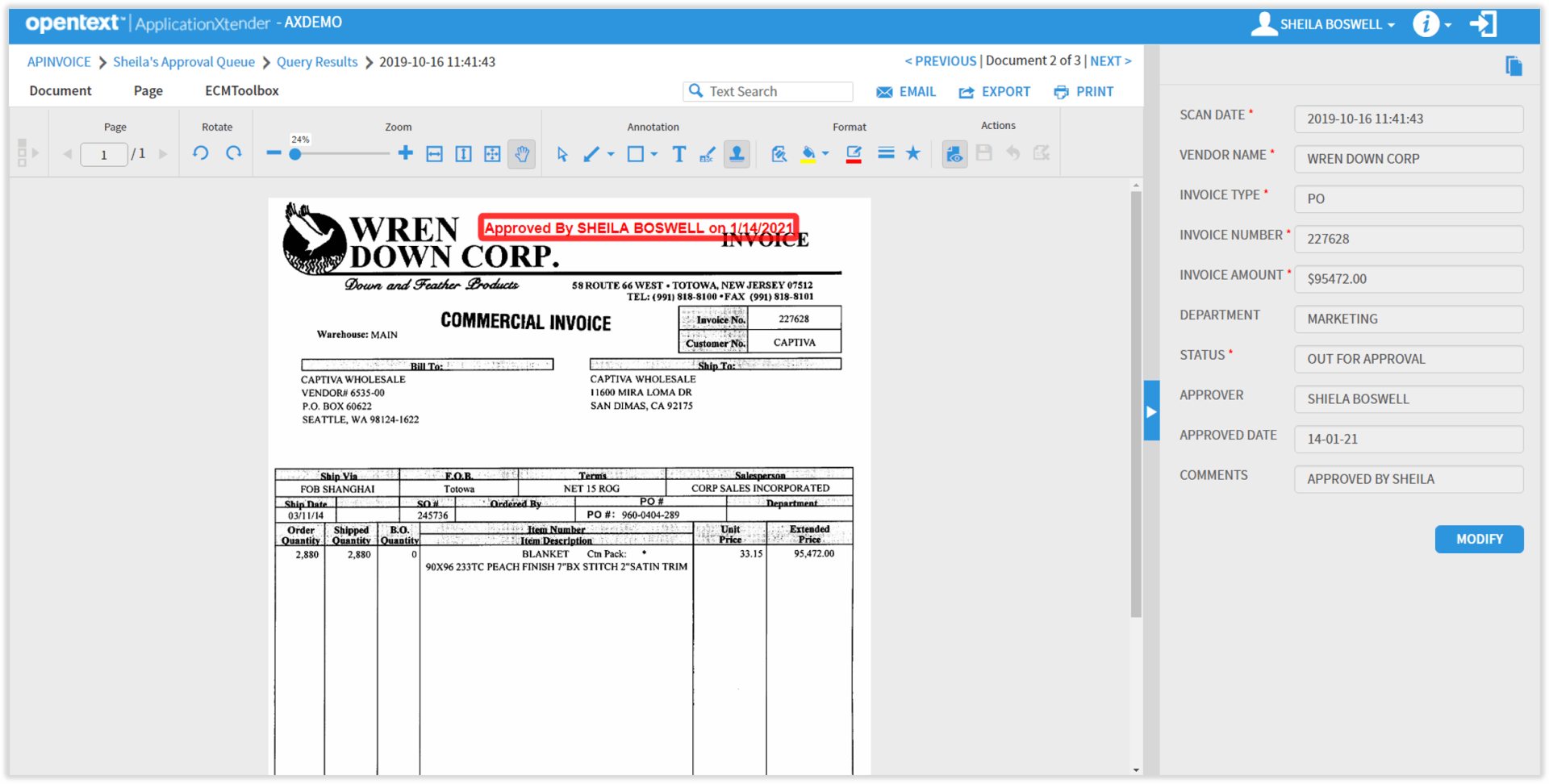The image size is (1549, 784).
Task: Open the Page menu
Action: 148,91
